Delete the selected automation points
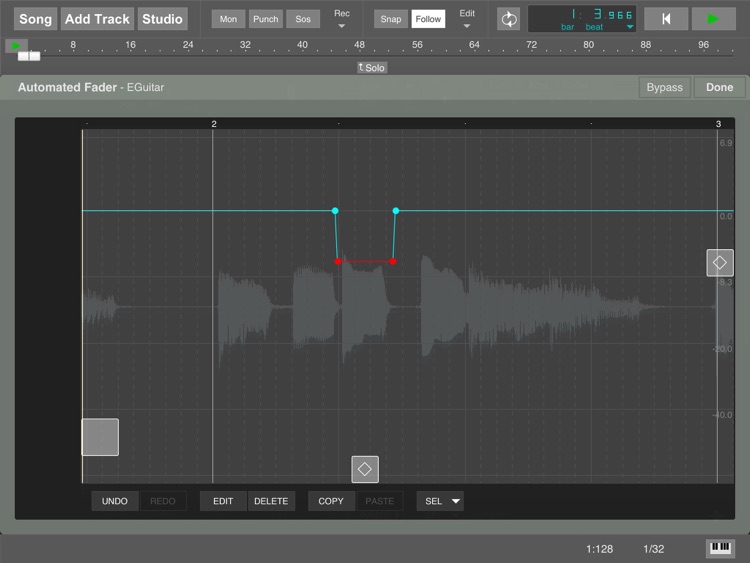750x563 pixels. [271, 501]
